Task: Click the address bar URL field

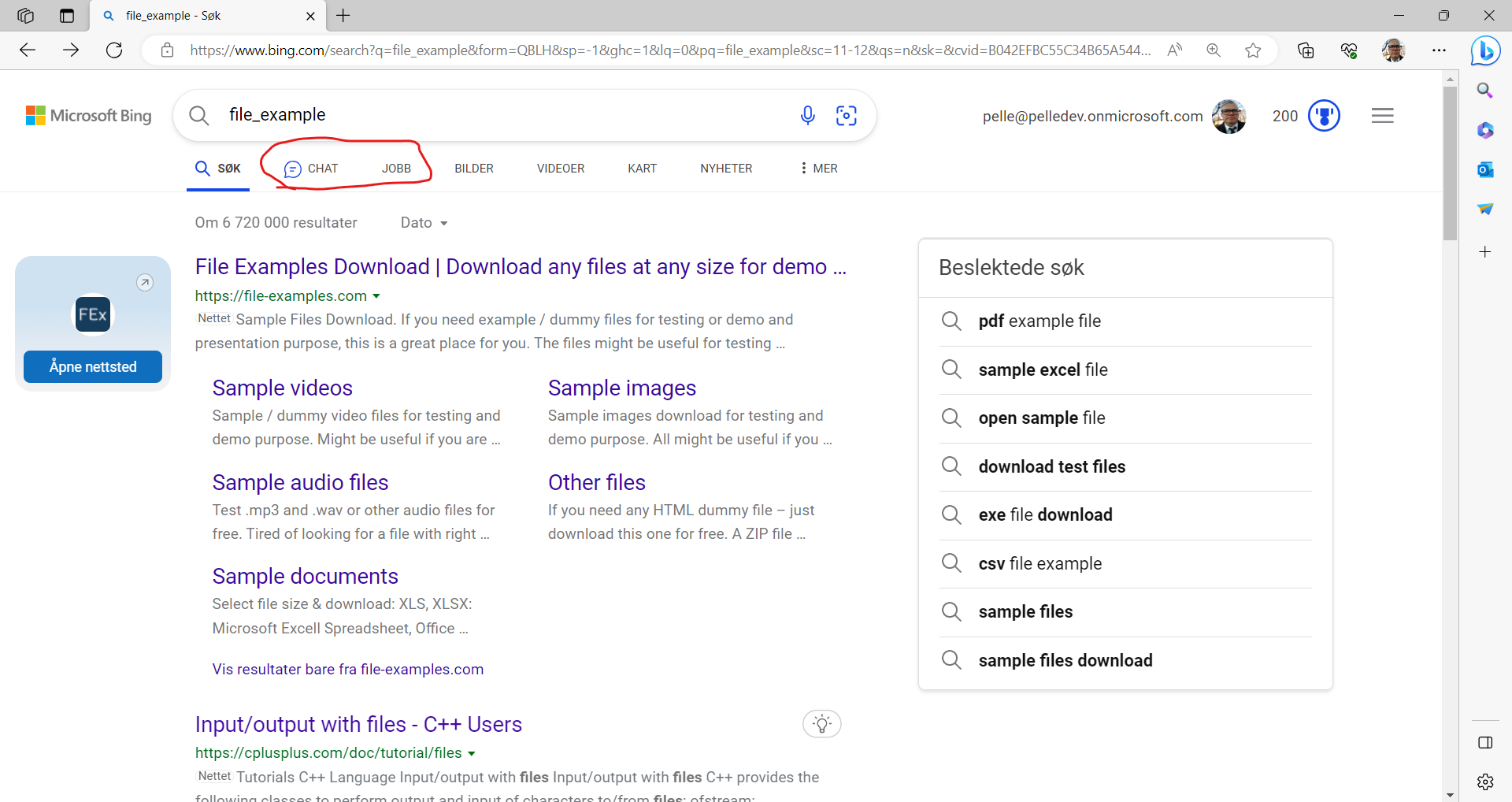Action: (x=669, y=50)
